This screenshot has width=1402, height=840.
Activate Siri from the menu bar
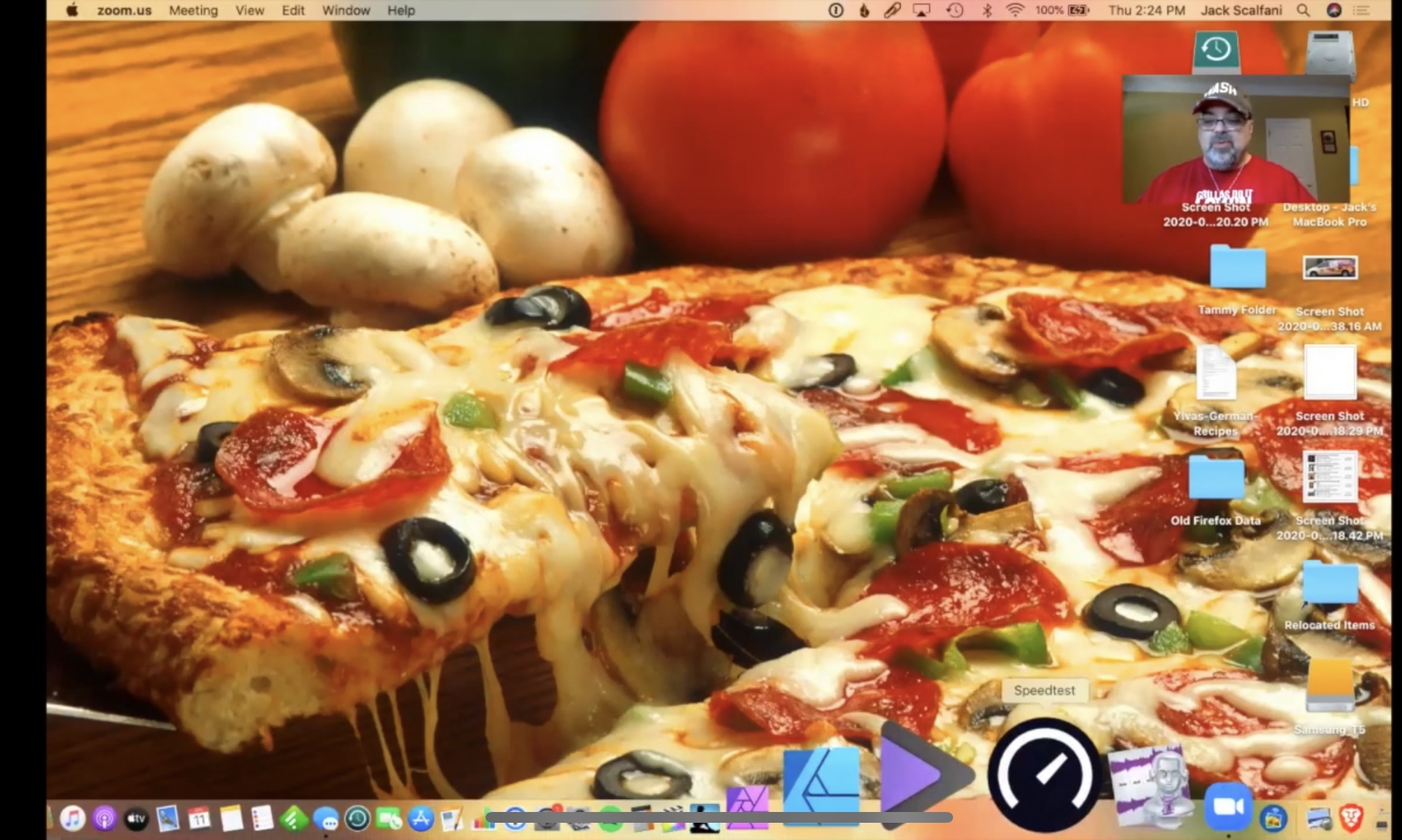click(x=1334, y=10)
